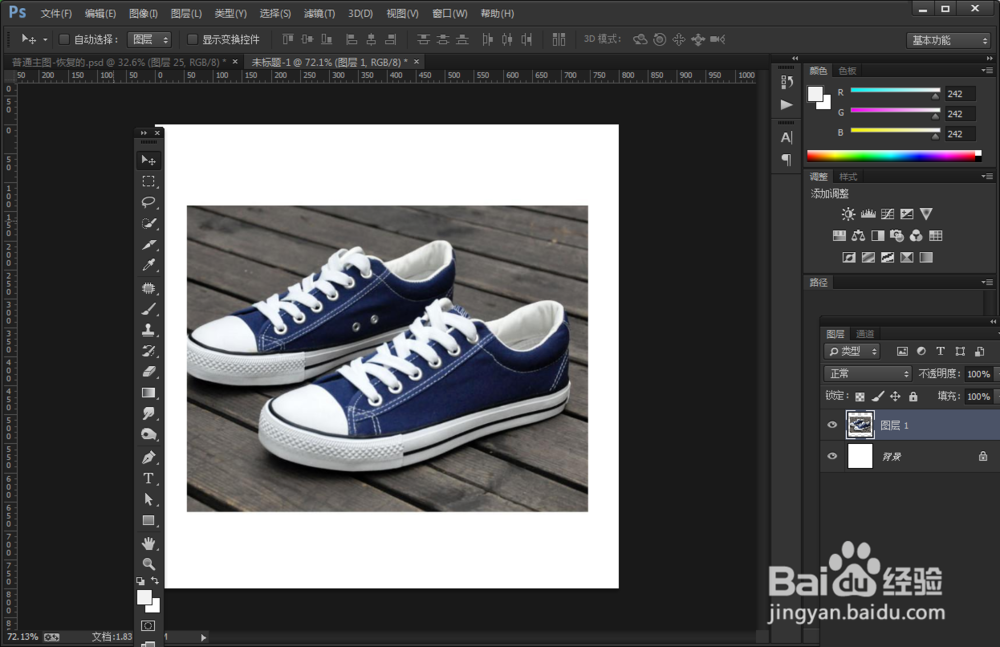Image resolution: width=1000 pixels, height=647 pixels.
Task: Select the Eyedropper tool
Action: point(148,265)
